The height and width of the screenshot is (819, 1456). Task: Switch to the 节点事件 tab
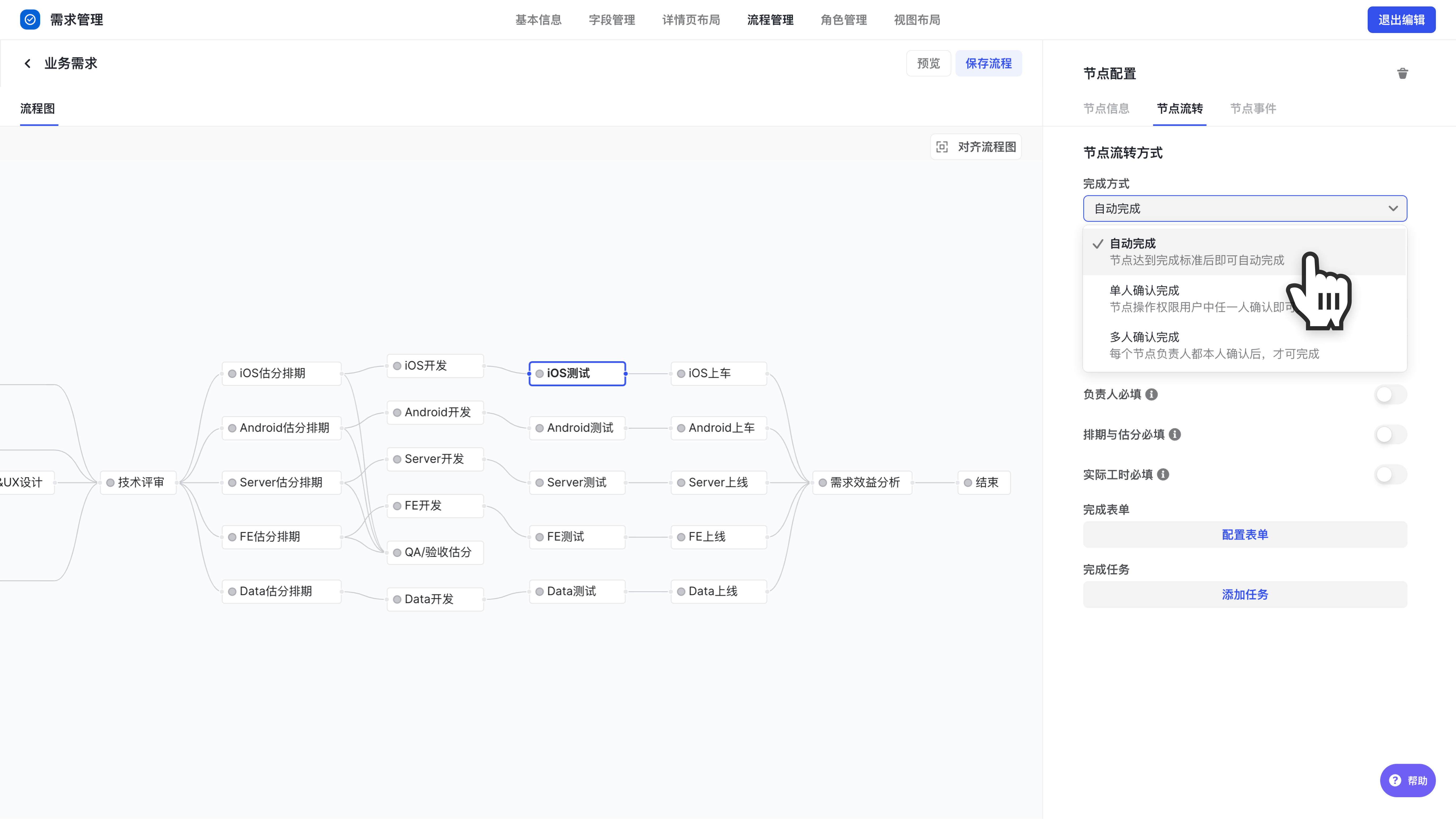(1253, 108)
